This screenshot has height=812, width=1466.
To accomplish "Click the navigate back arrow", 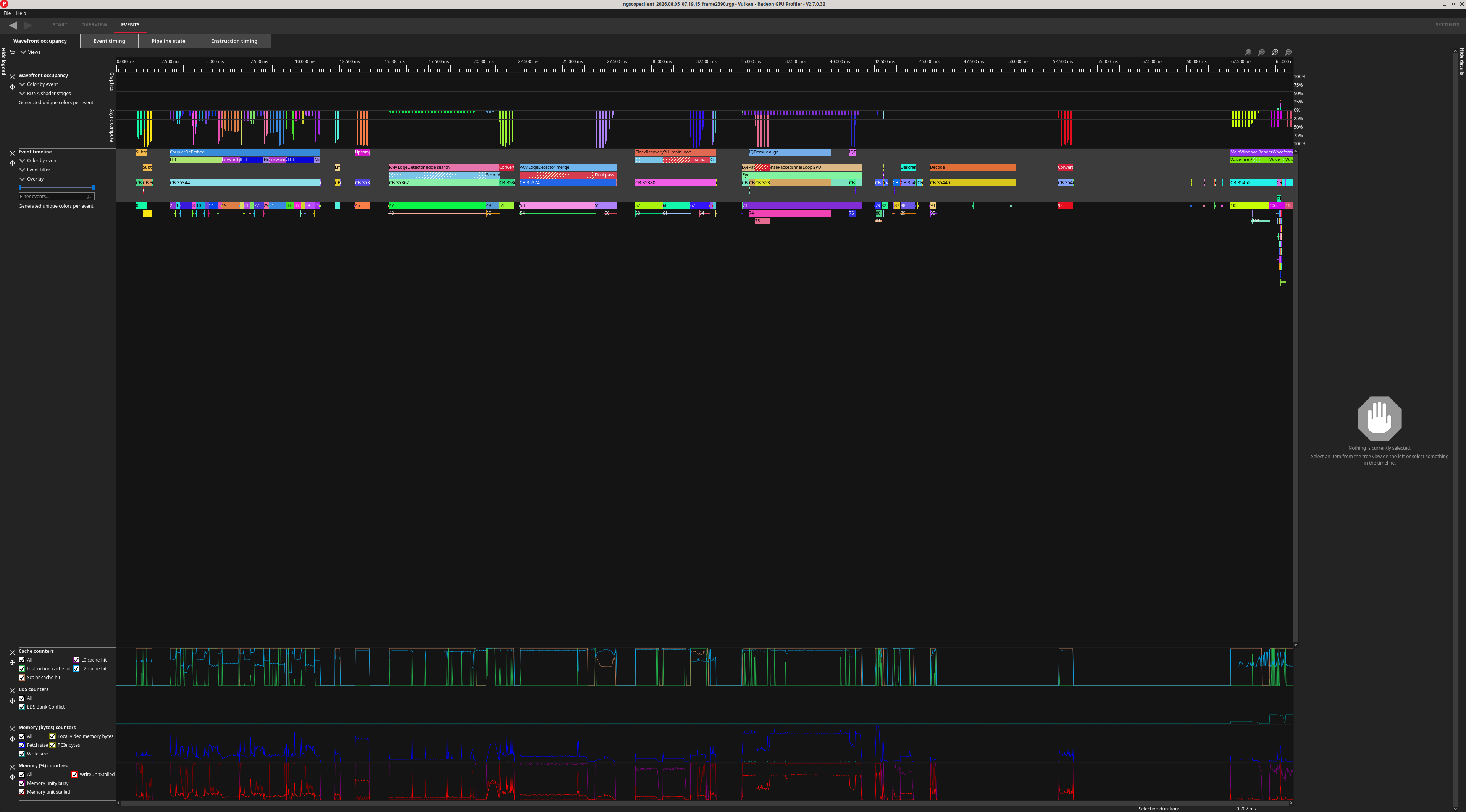I will point(13,25).
